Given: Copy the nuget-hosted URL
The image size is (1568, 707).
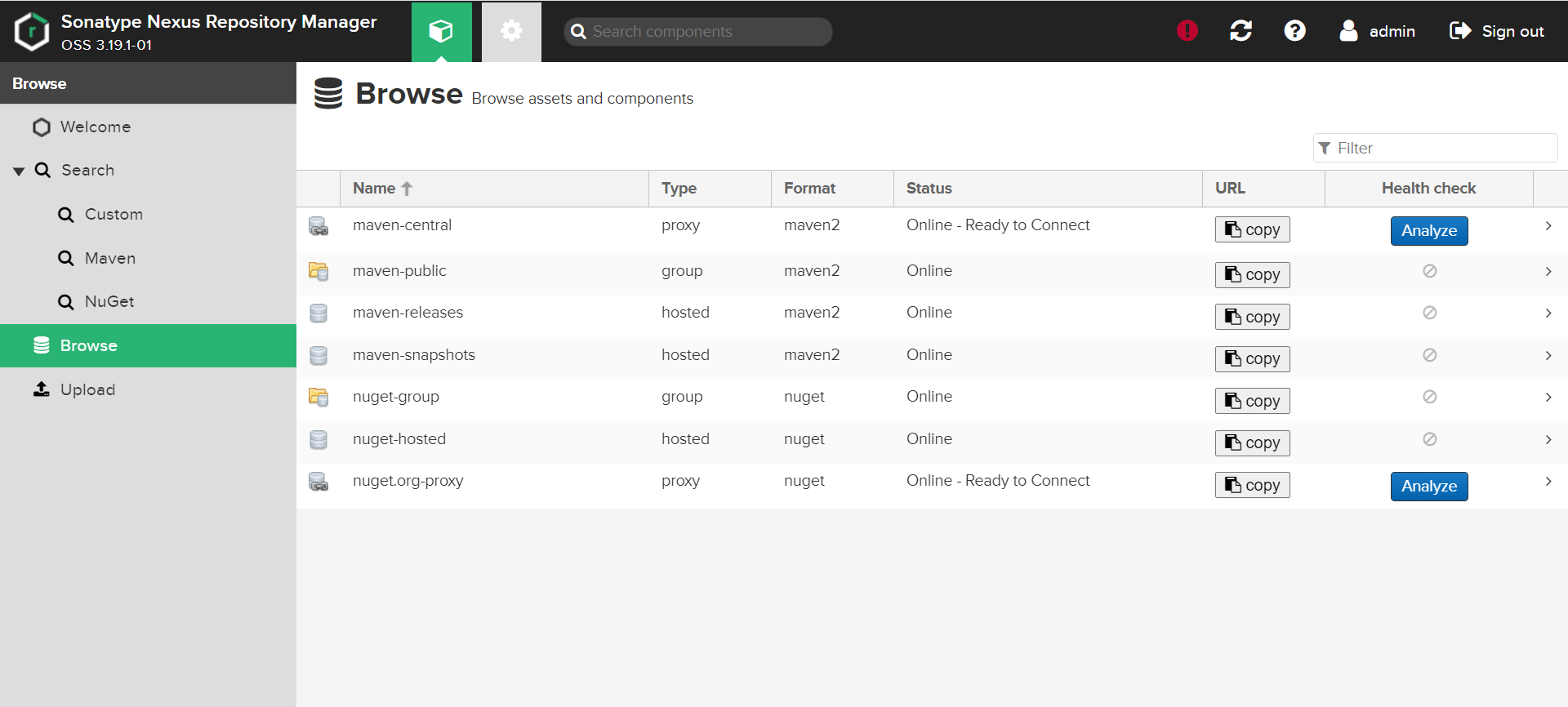Looking at the screenshot, I should (x=1252, y=442).
